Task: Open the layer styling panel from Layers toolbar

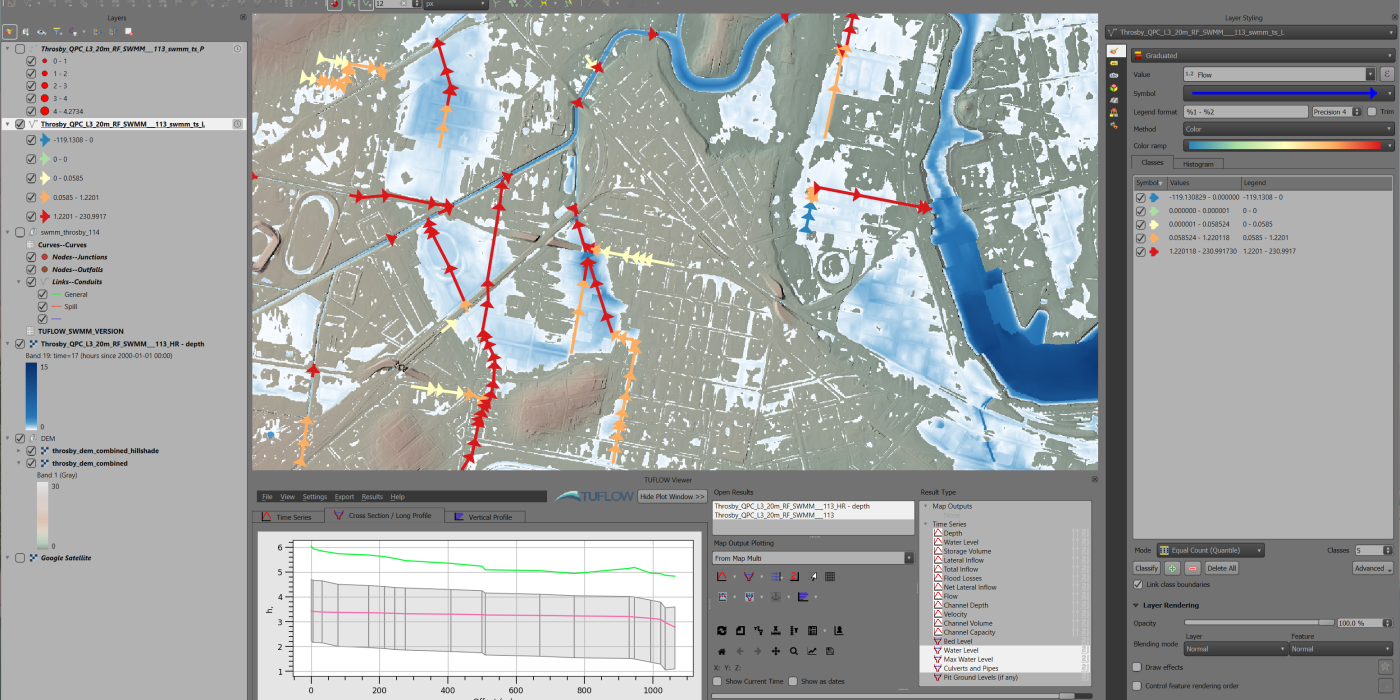Action: (x=10, y=32)
